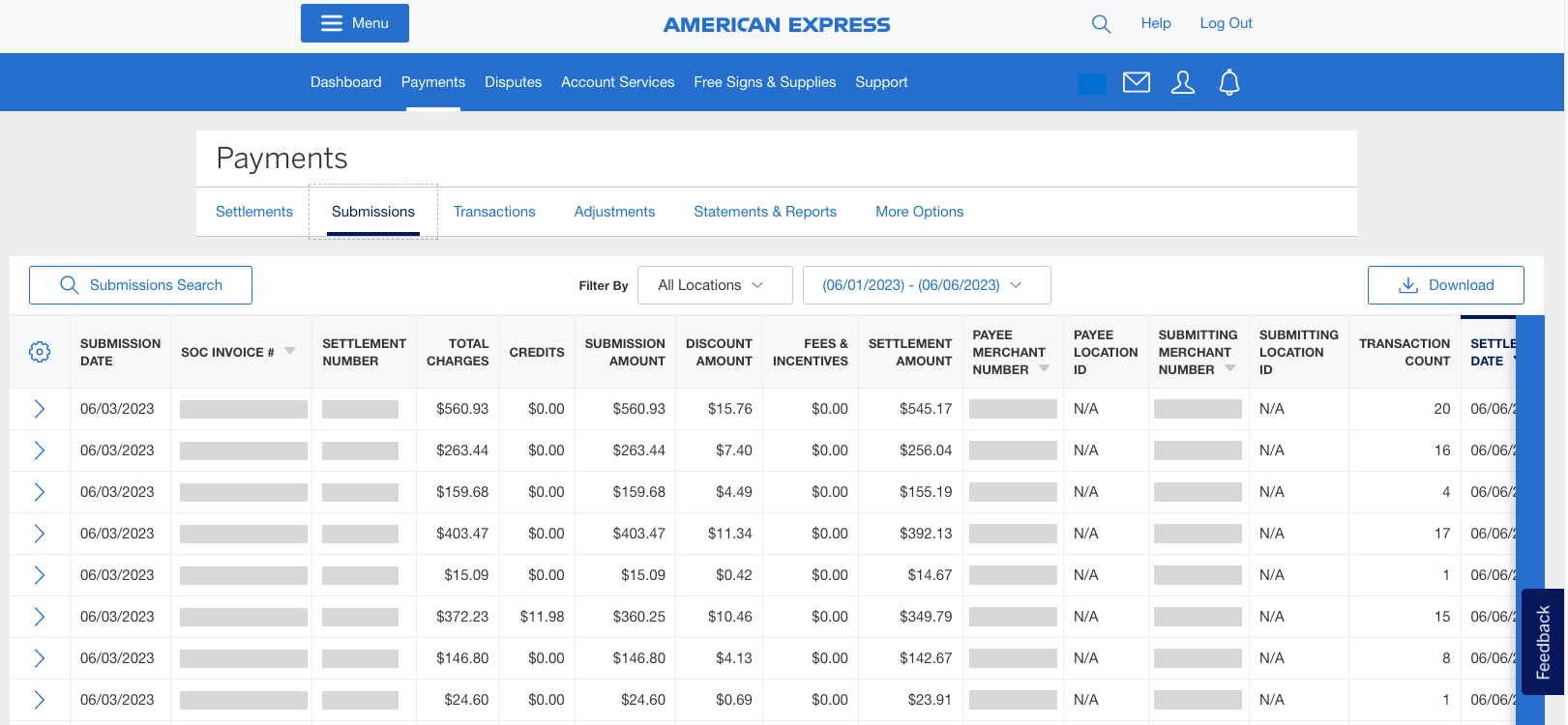Click the Log Out link
Image resolution: width=1568 pixels, height=725 pixels.
pyautogui.click(x=1226, y=23)
